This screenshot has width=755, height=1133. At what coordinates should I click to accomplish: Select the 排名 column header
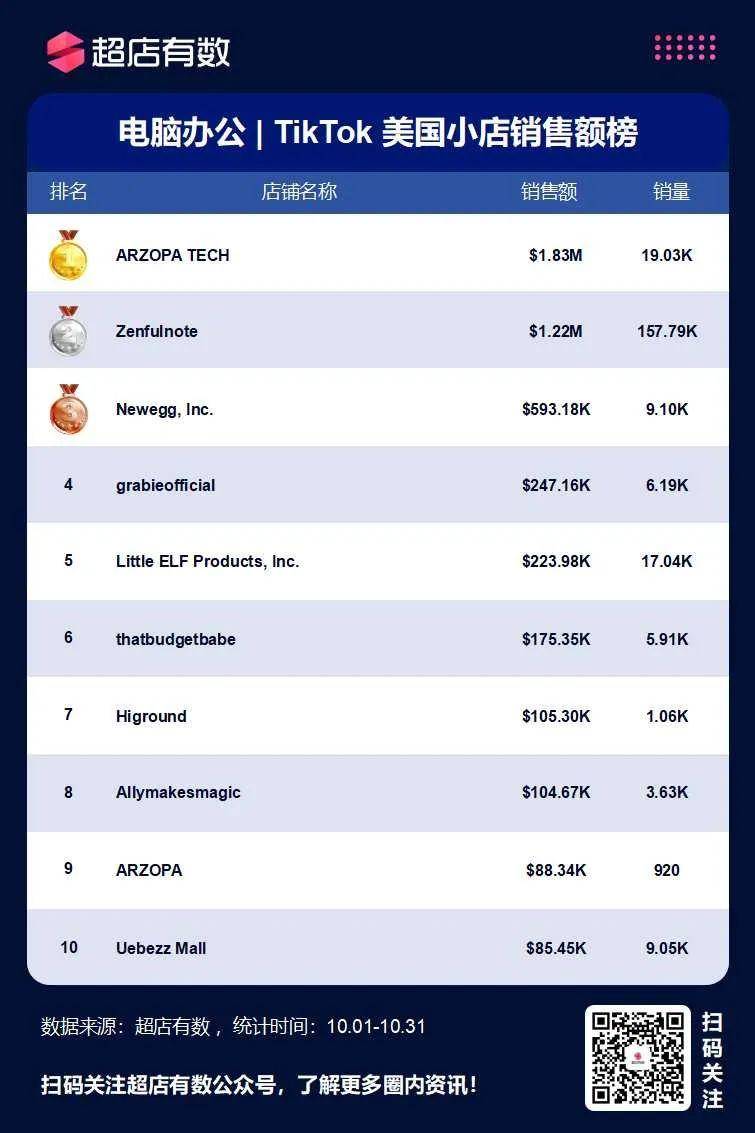click(x=69, y=191)
